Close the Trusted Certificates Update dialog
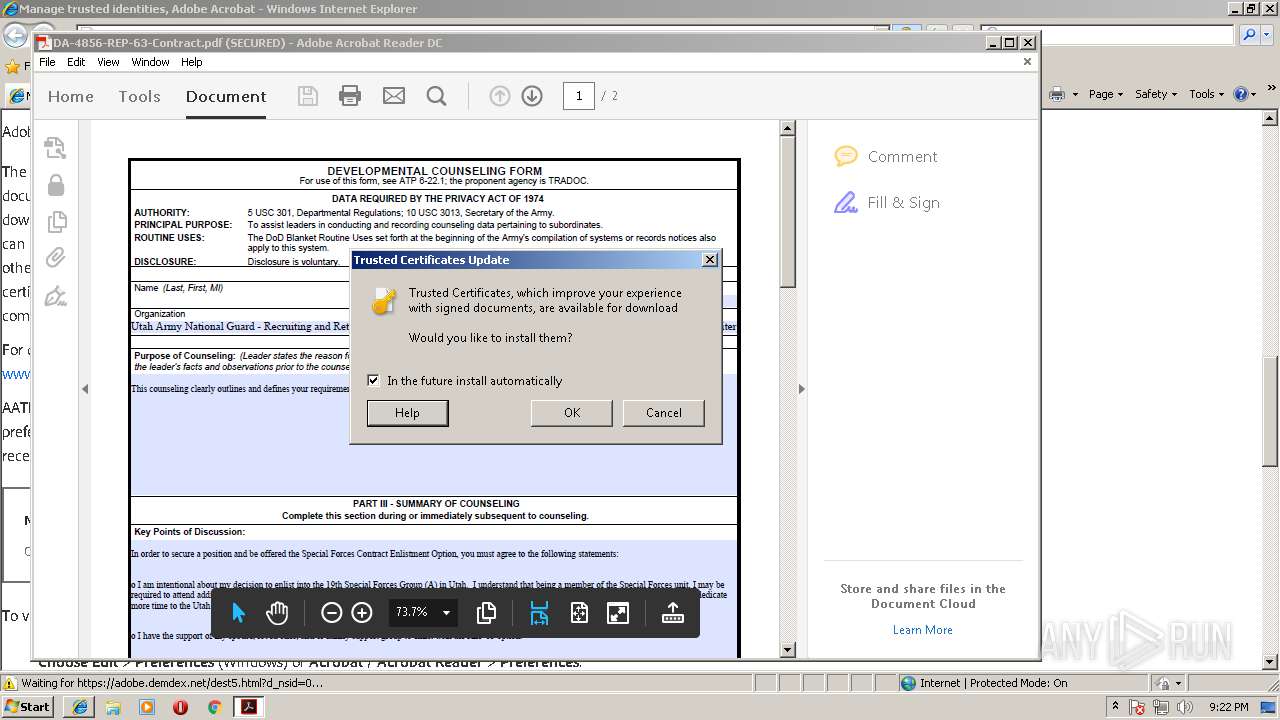This screenshot has width=1280, height=720. pos(710,259)
